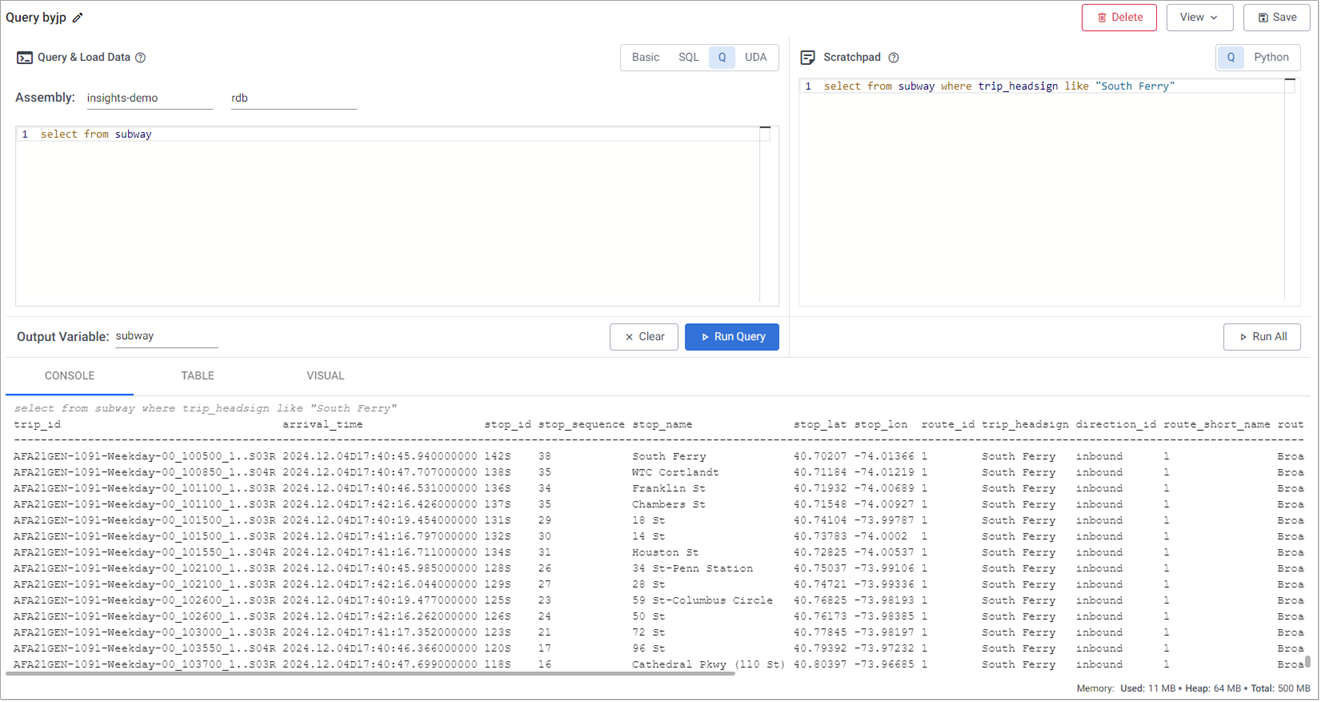Screen dimensions: 1321x702
Task: Switch query mode to UDA
Action: click(x=756, y=57)
